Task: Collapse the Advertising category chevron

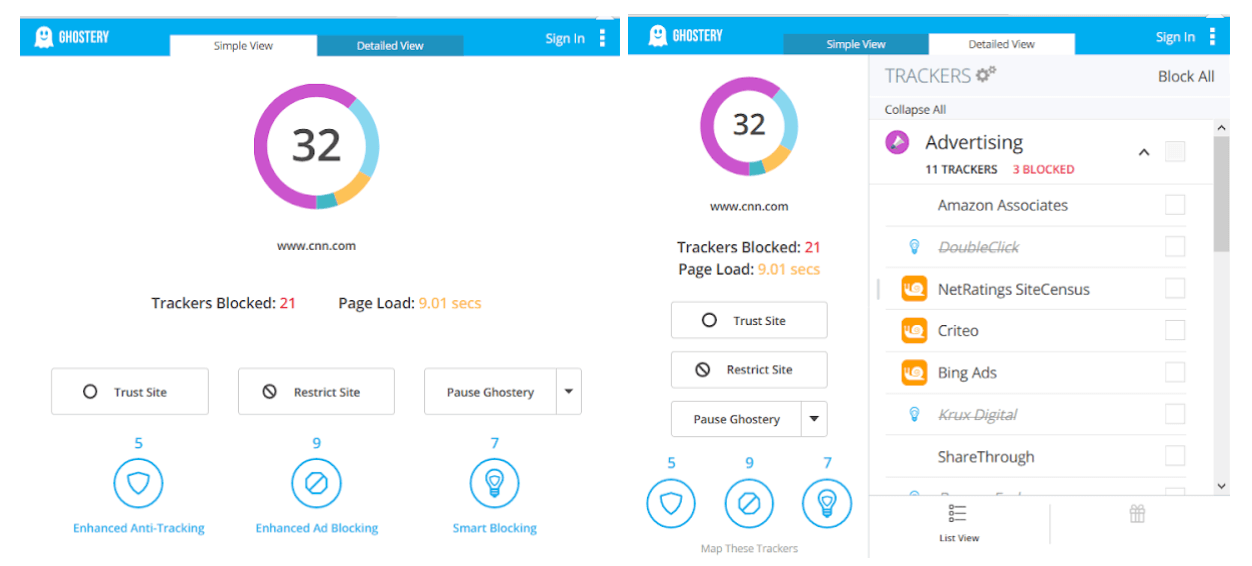Action: pos(1144,153)
